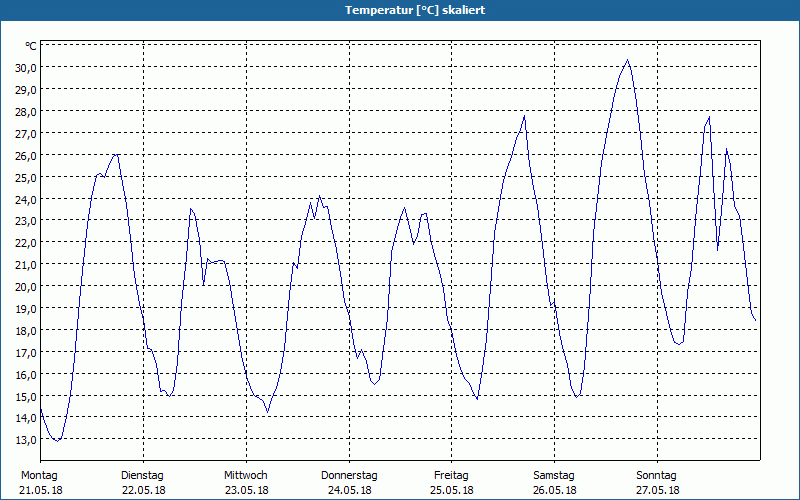This screenshot has height=500, width=800.
Task: Pick the Samstag day label
Action: click(x=554, y=475)
